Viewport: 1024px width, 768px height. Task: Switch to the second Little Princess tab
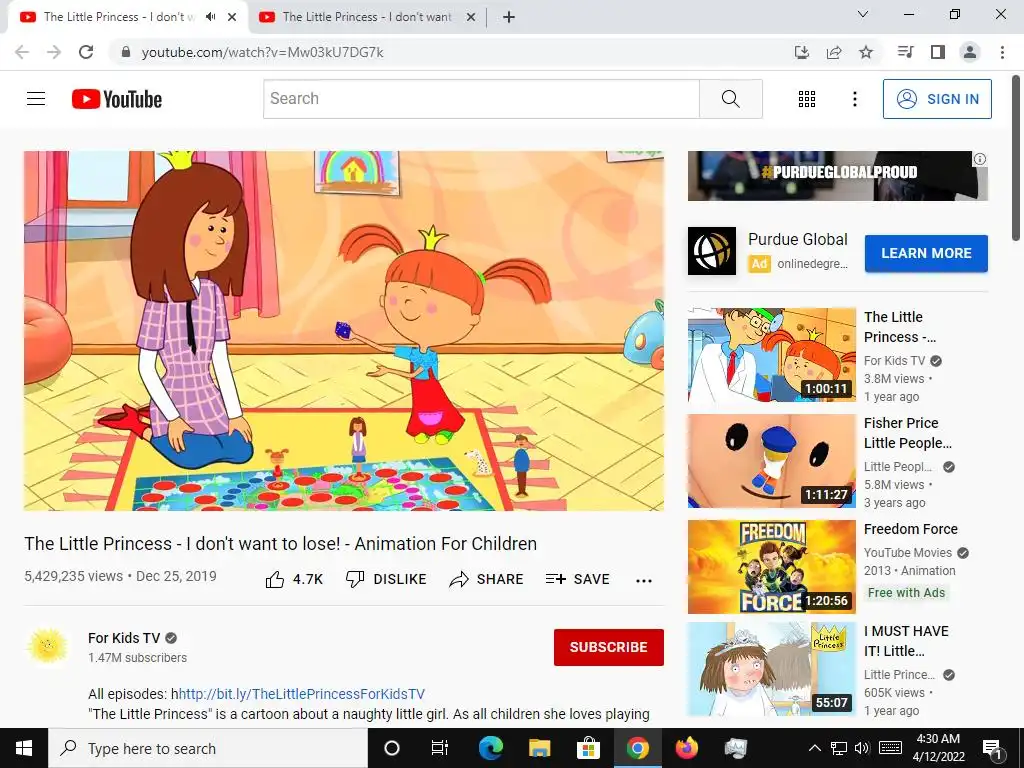(366, 17)
